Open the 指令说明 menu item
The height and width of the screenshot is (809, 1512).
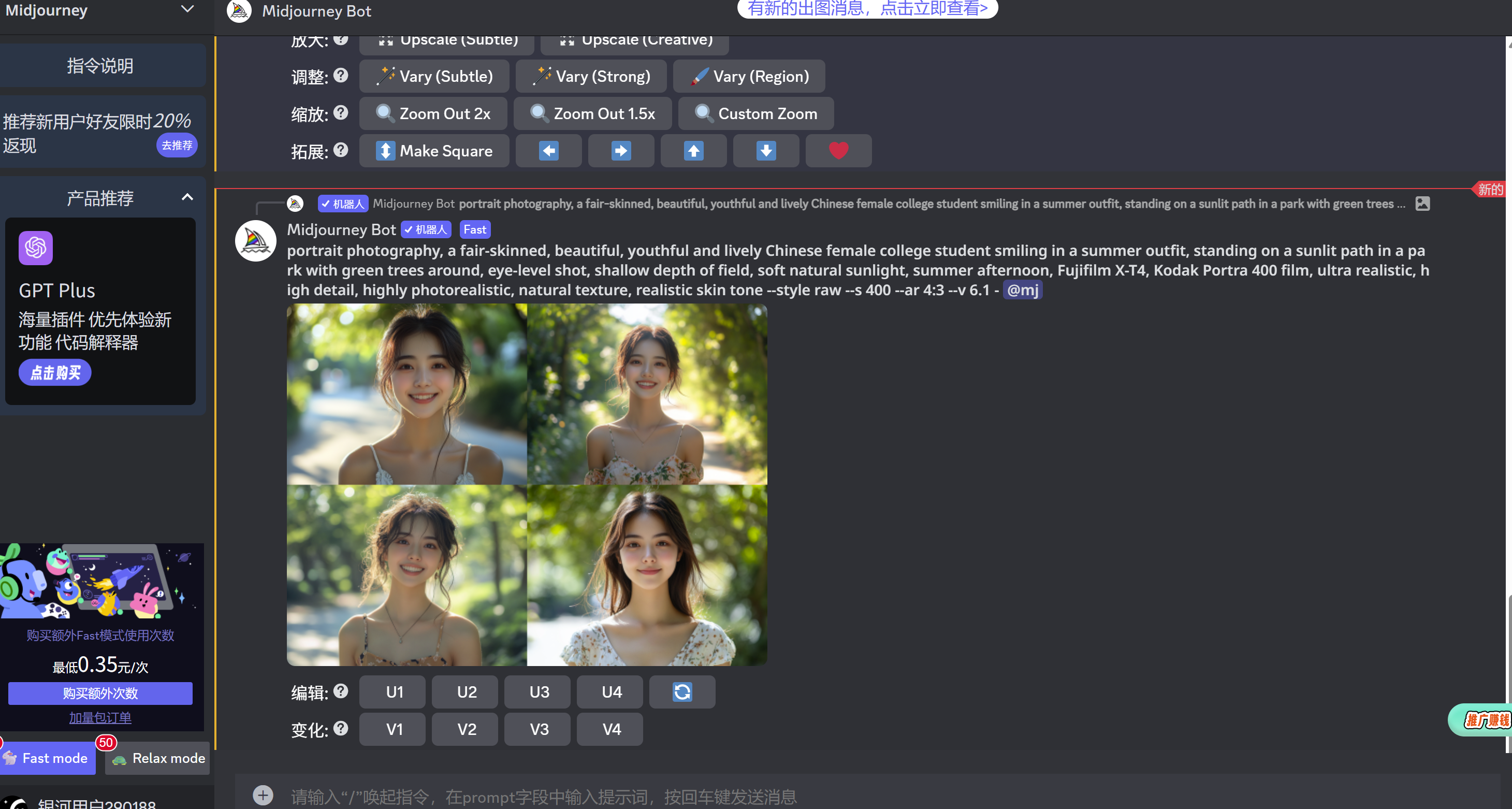101,66
